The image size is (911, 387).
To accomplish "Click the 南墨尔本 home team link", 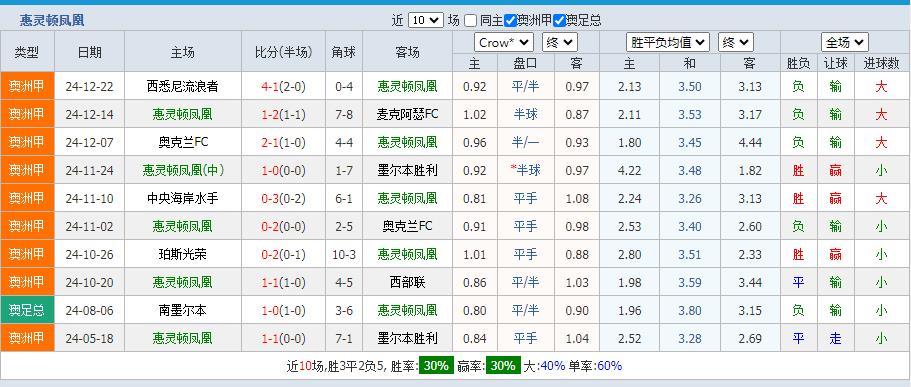I will tap(182, 310).
